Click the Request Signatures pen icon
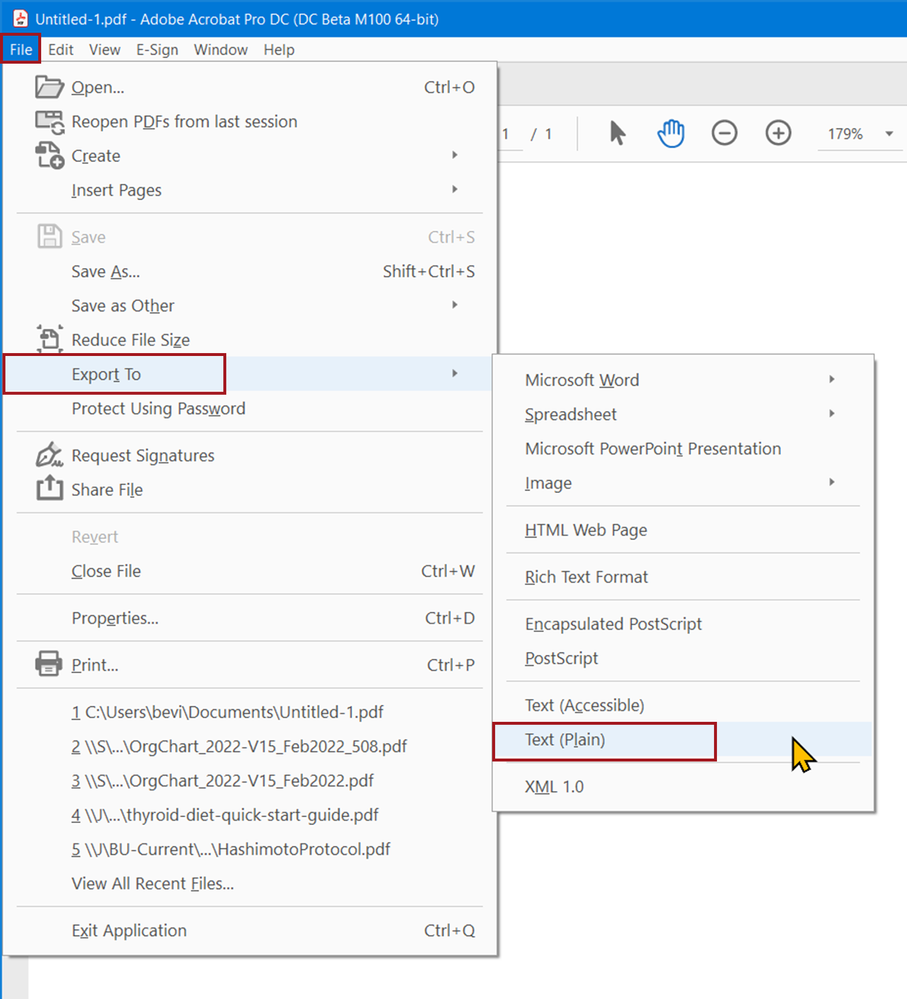This screenshot has width=907, height=999. click(x=49, y=455)
